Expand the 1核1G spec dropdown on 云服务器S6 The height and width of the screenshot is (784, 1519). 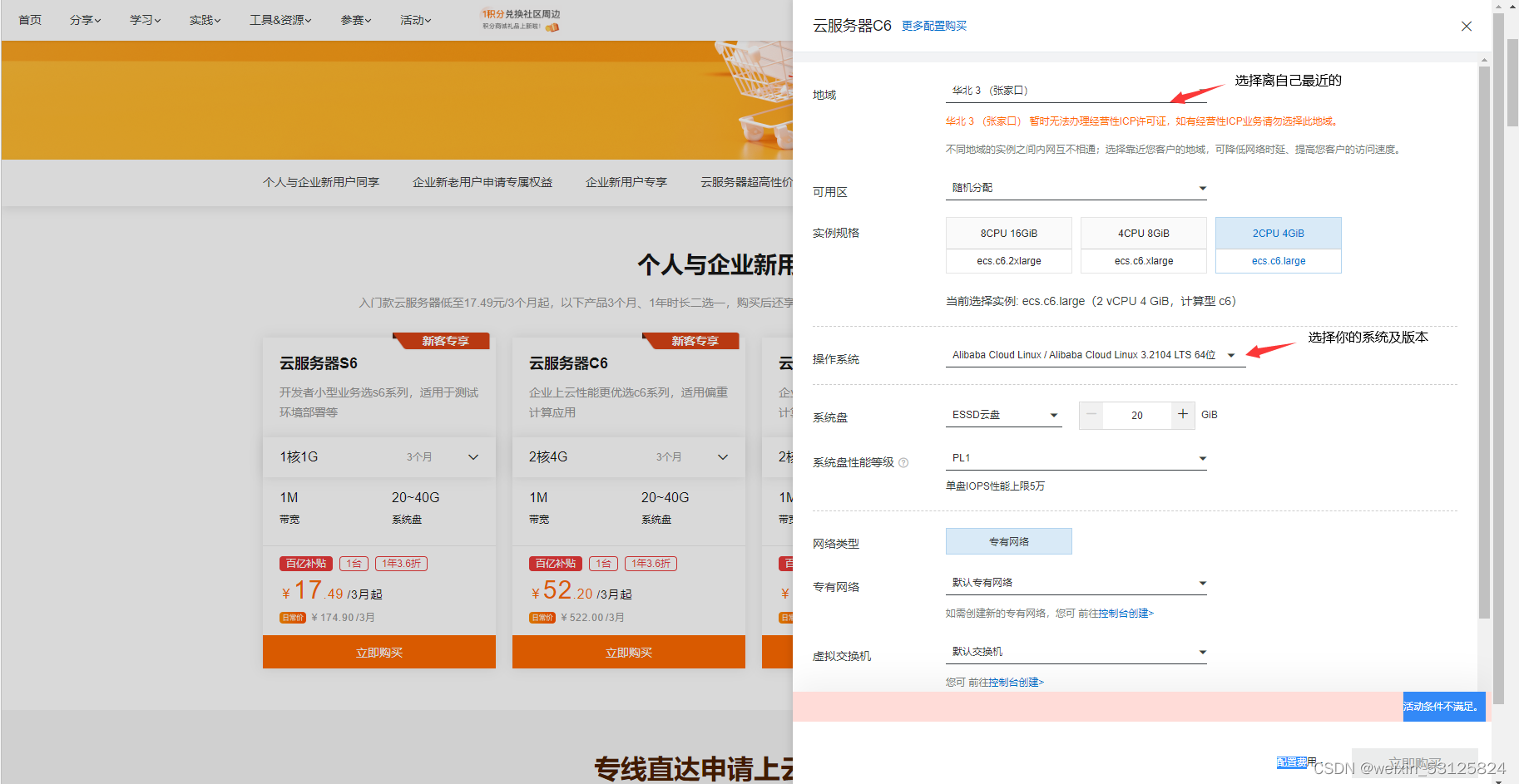coord(379,457)
